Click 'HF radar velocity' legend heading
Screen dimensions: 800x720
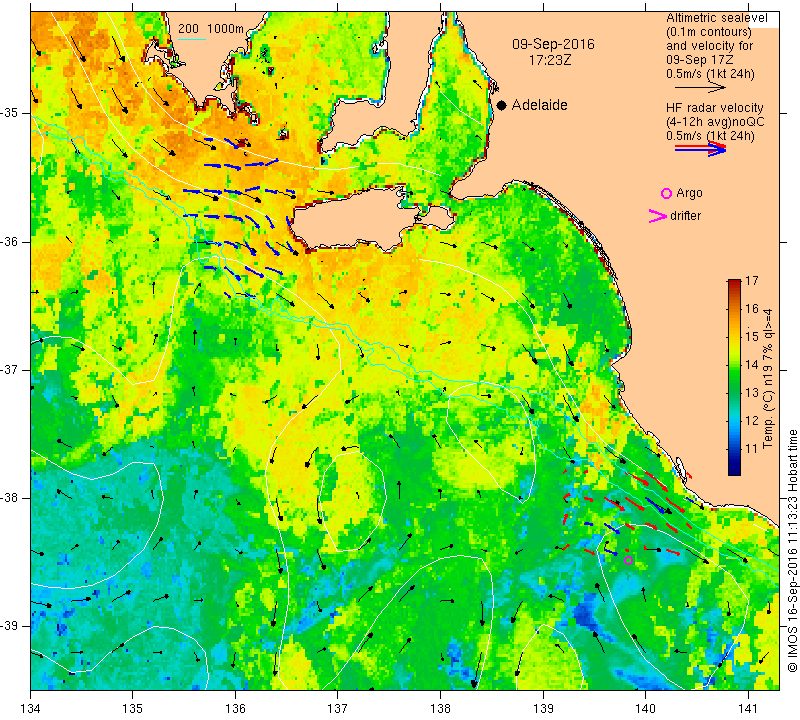coord(715,108)
